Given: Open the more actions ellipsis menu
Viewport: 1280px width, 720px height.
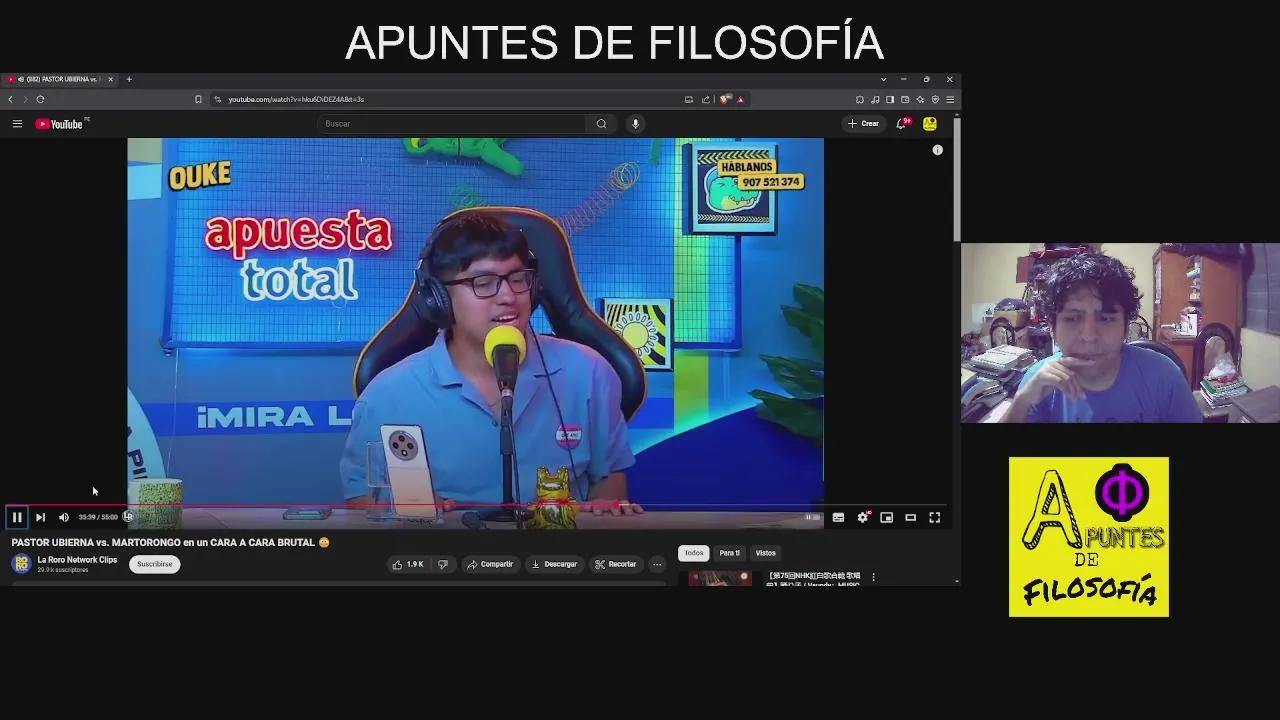Looking at the screenshot, I should point(657,564).
